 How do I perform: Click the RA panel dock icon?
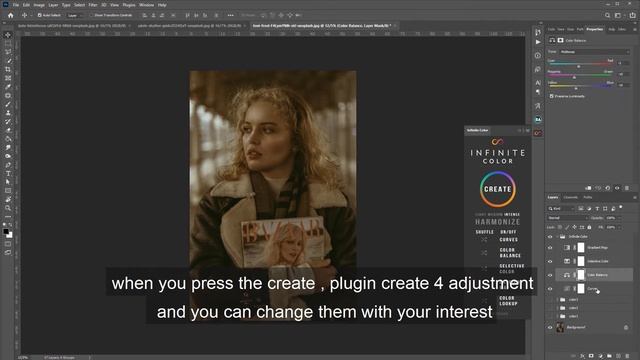(538, 120)
